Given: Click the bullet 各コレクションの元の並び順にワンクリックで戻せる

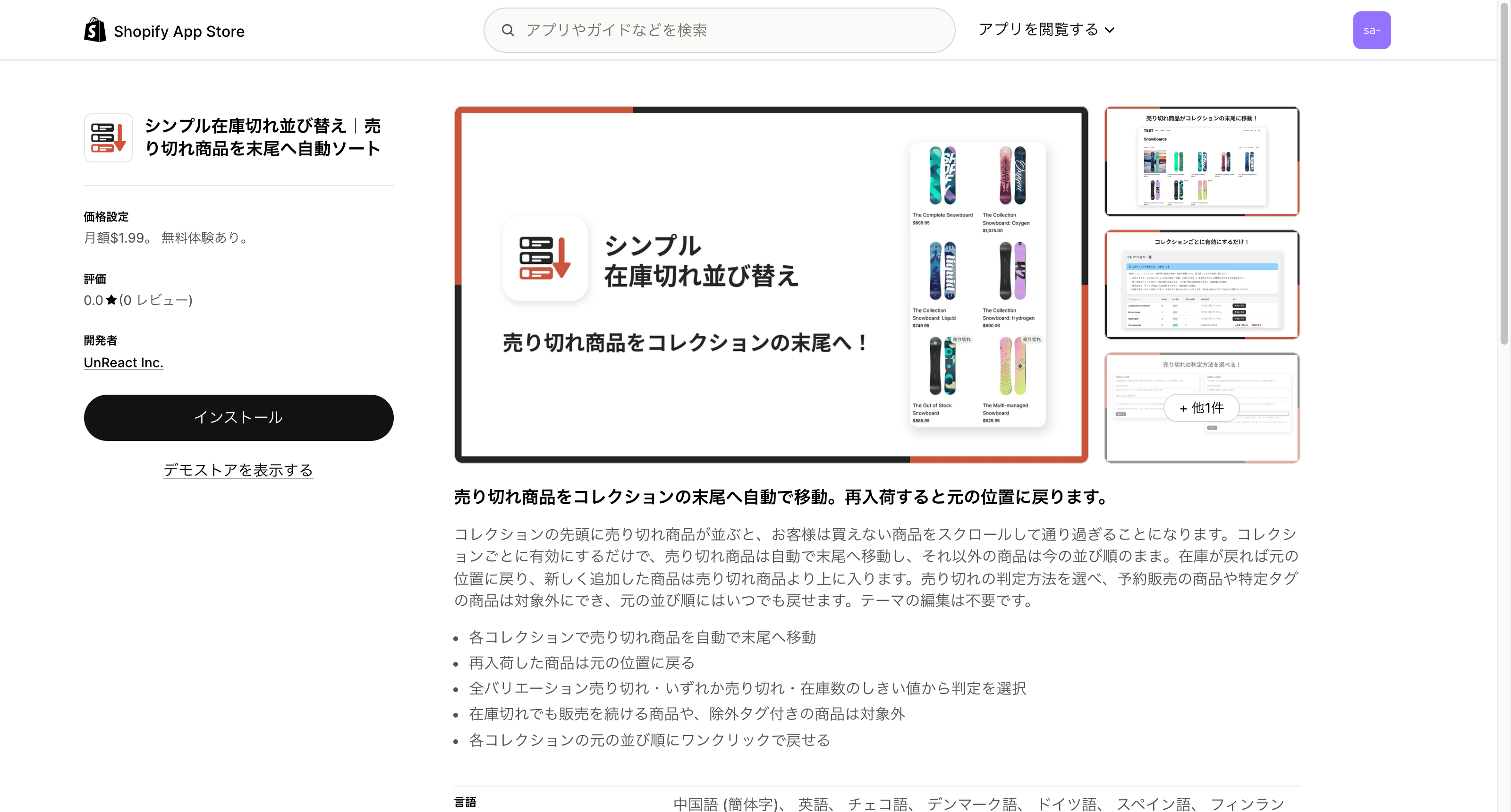Looking at the screenshot, I should pos(649,740).
